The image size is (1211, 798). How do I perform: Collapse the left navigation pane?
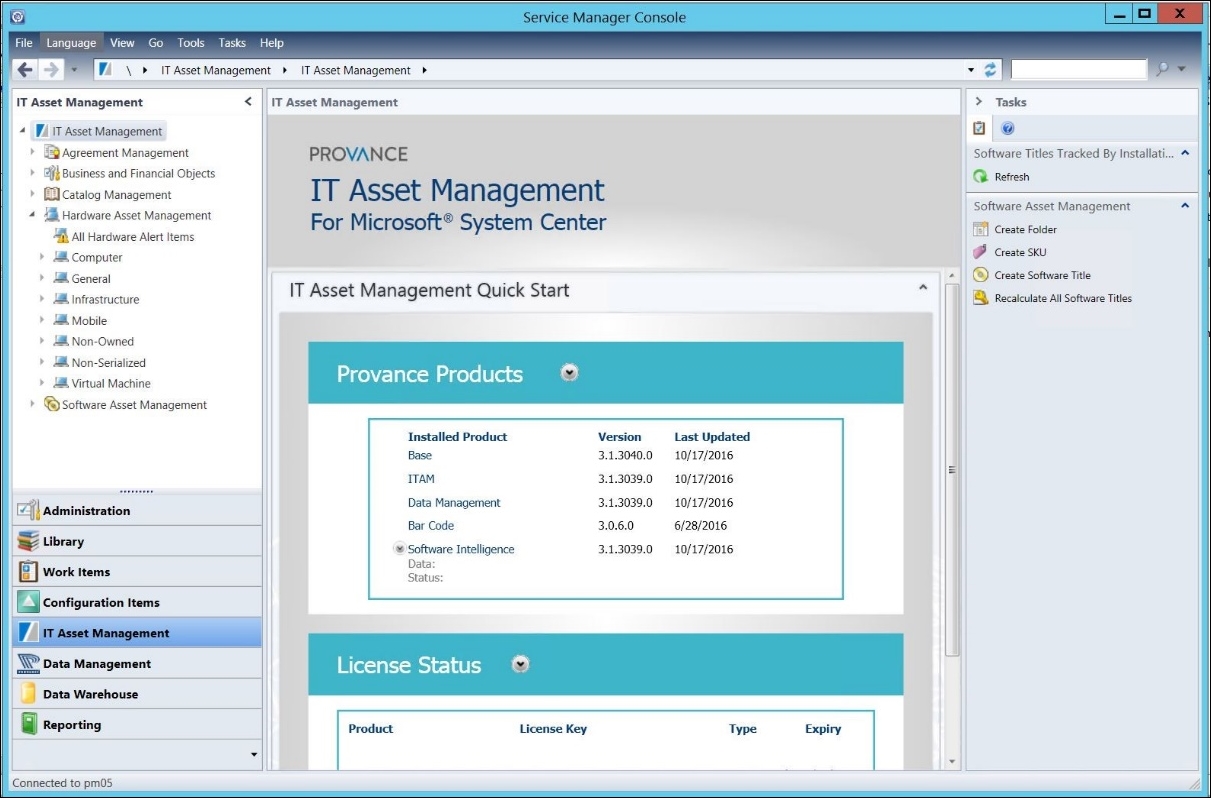(x=248, y=102)
